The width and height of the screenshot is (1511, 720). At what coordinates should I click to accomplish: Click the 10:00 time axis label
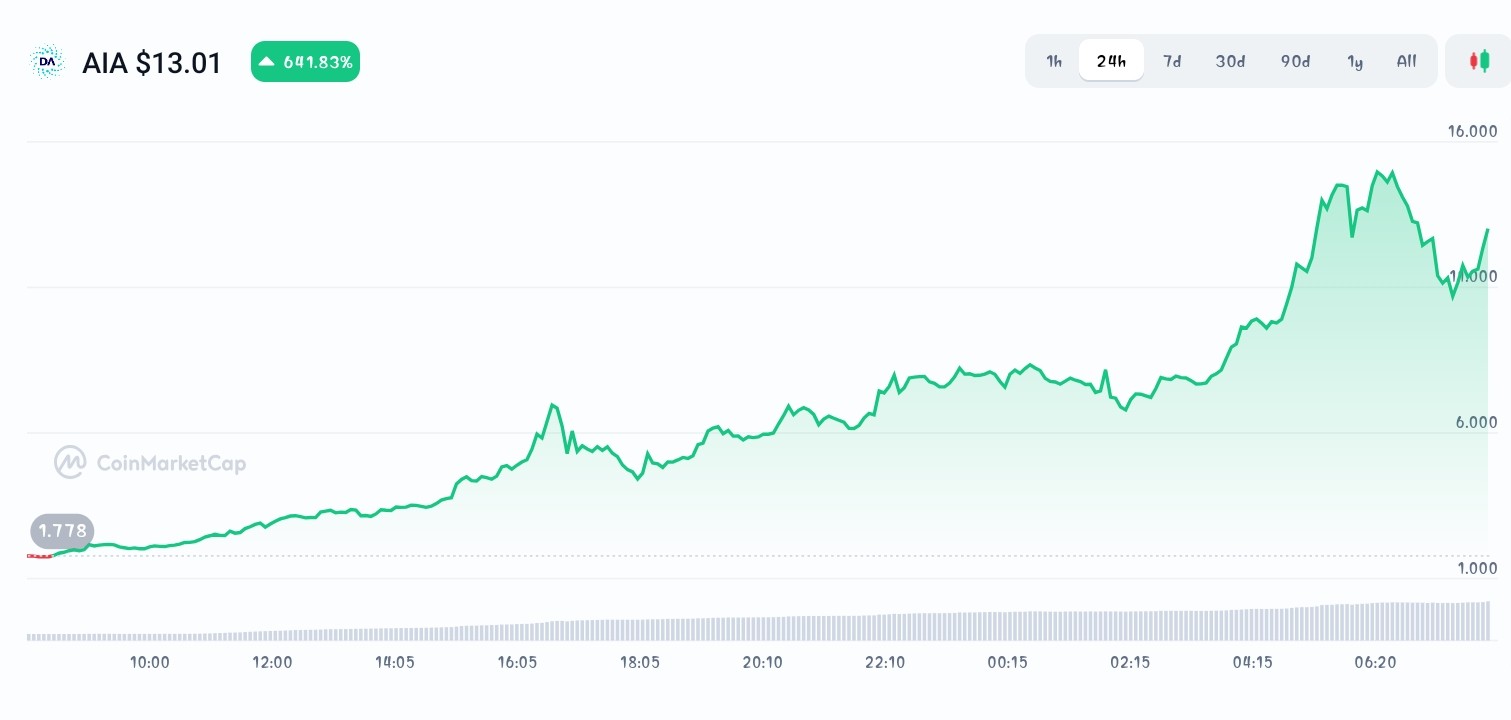[150, 662]
